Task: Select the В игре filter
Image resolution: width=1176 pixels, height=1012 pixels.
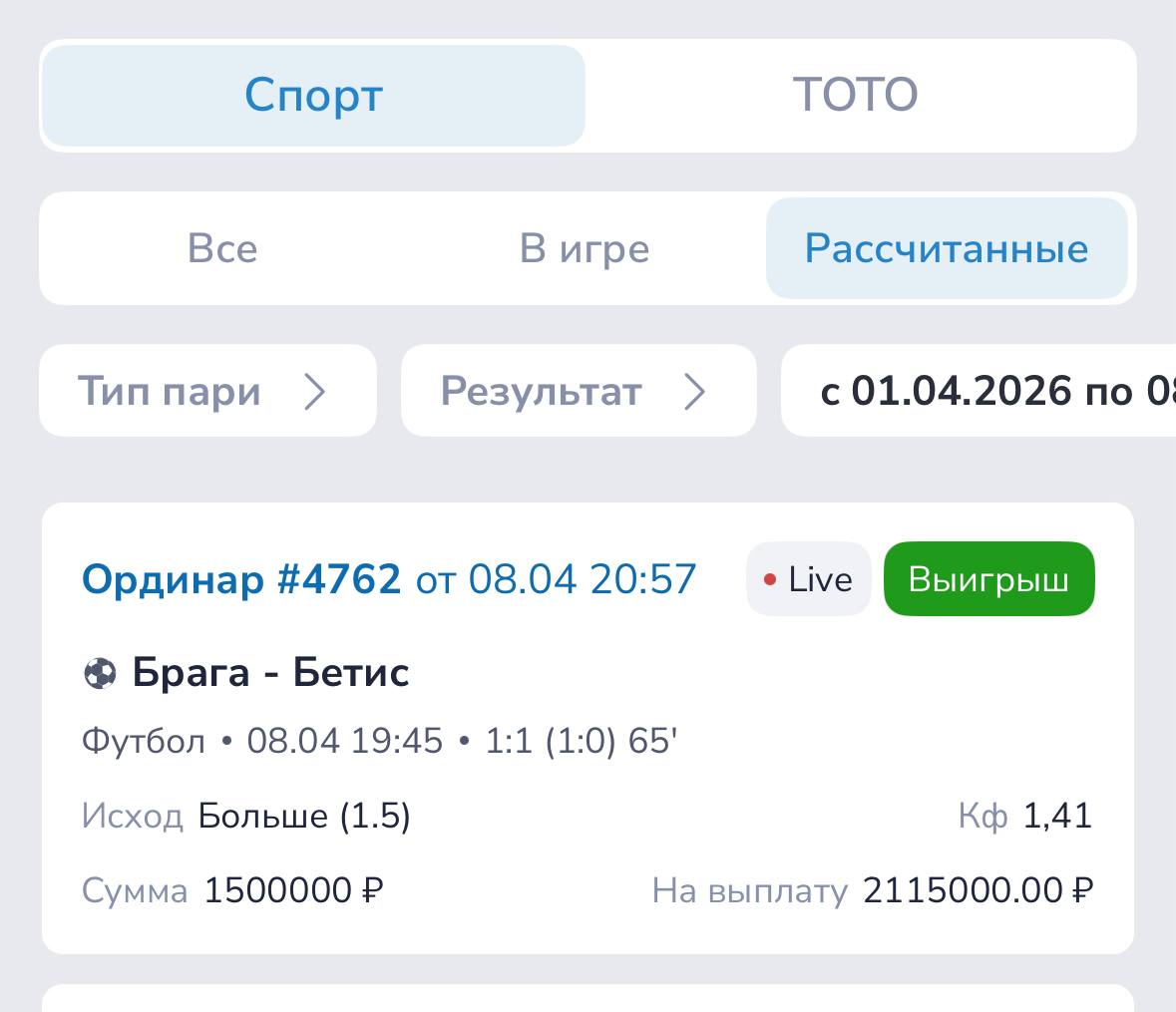Action: (585, 248)
